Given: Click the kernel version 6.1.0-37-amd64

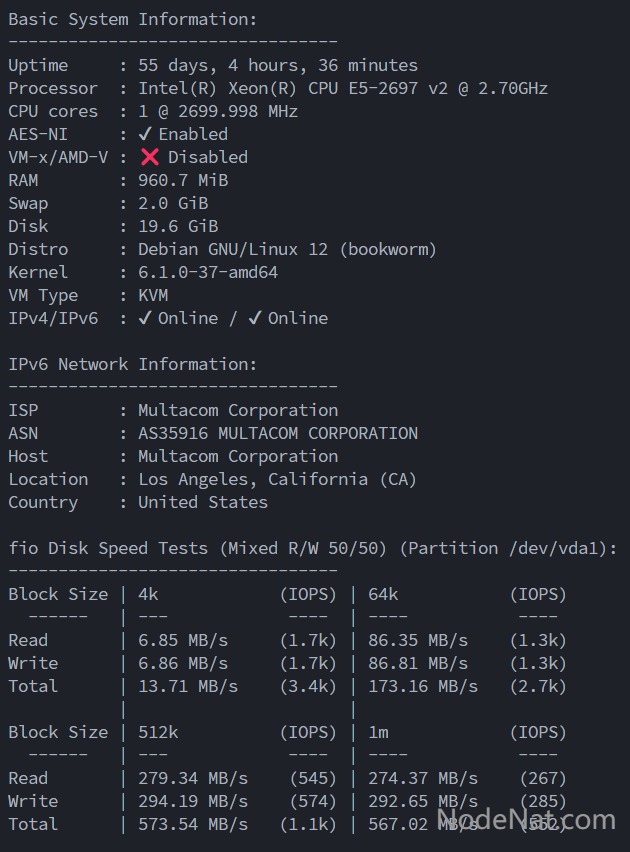Looking at the screenshot, I should (x=208, y=272).
